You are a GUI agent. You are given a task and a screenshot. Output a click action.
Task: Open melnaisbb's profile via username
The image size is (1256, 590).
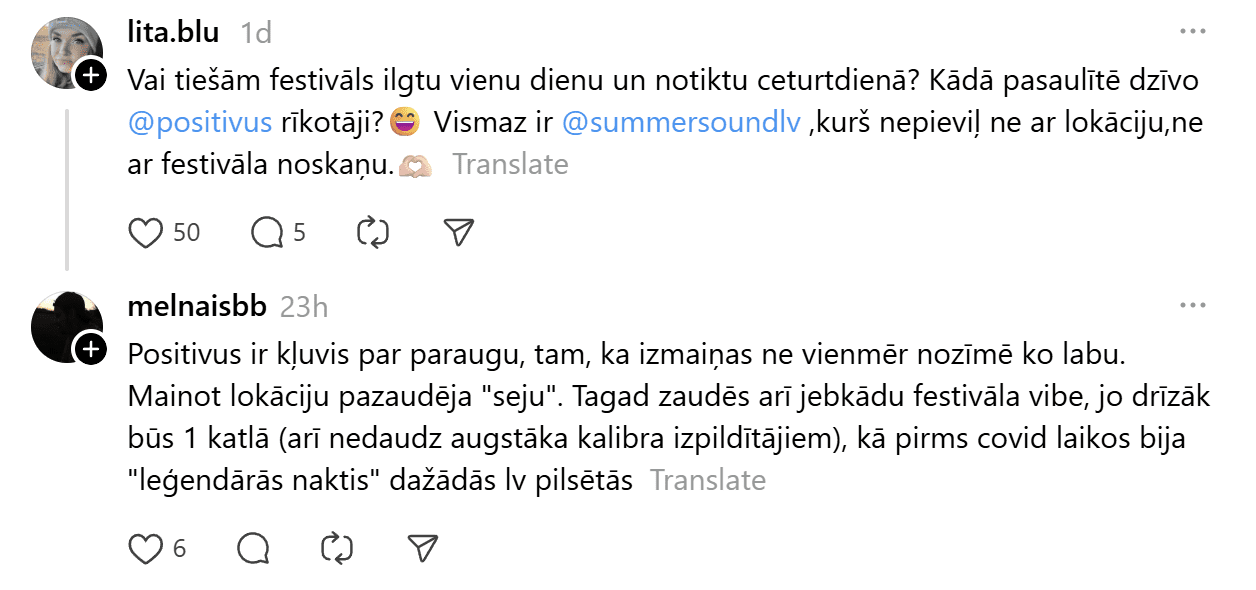click(x=197, y=306)
